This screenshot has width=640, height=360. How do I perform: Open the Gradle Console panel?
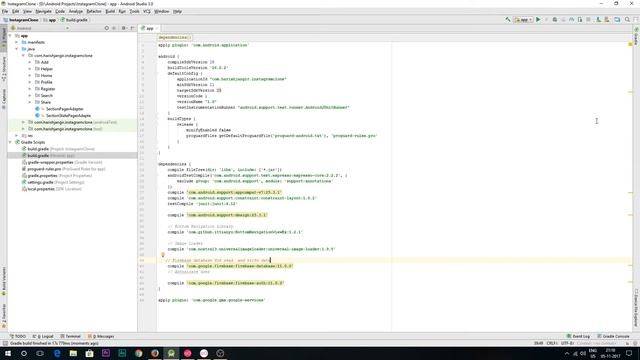click(613, 336)
